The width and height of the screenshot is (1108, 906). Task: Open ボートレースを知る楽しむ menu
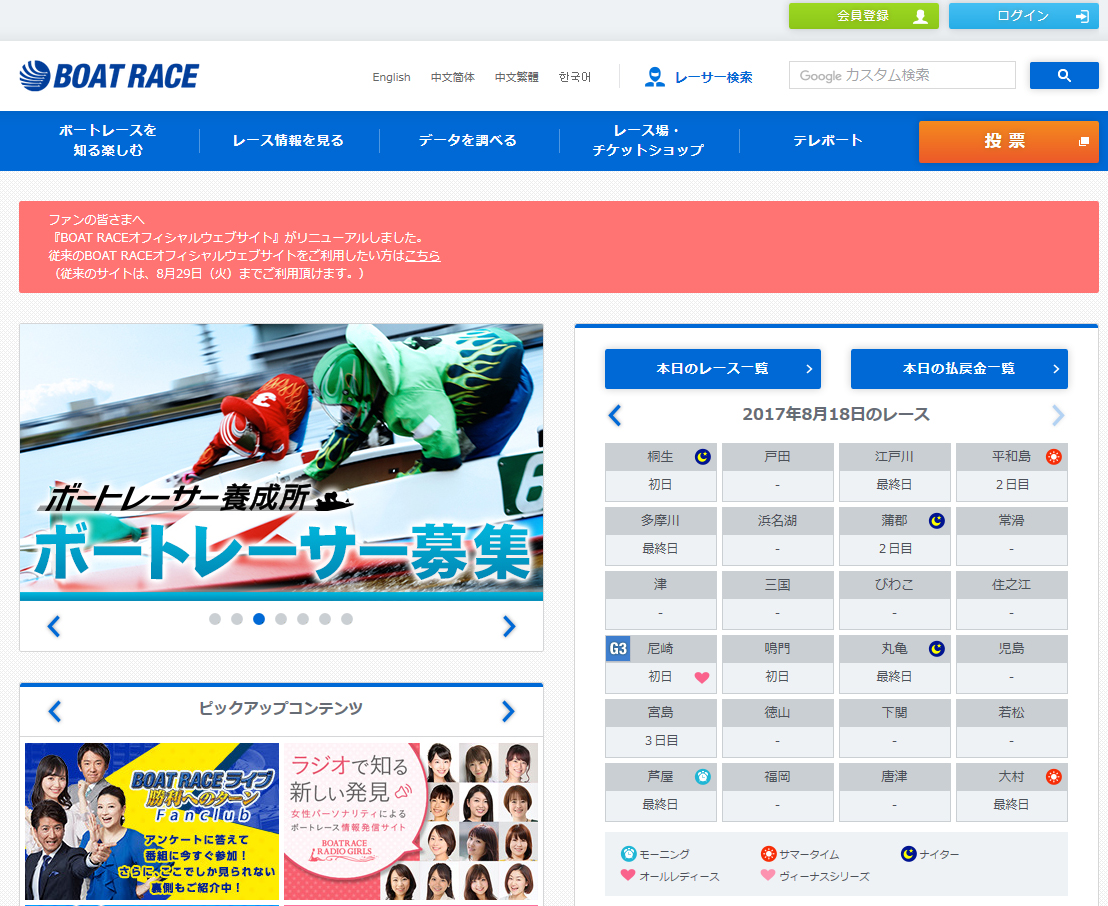click(x=108, y=141)
